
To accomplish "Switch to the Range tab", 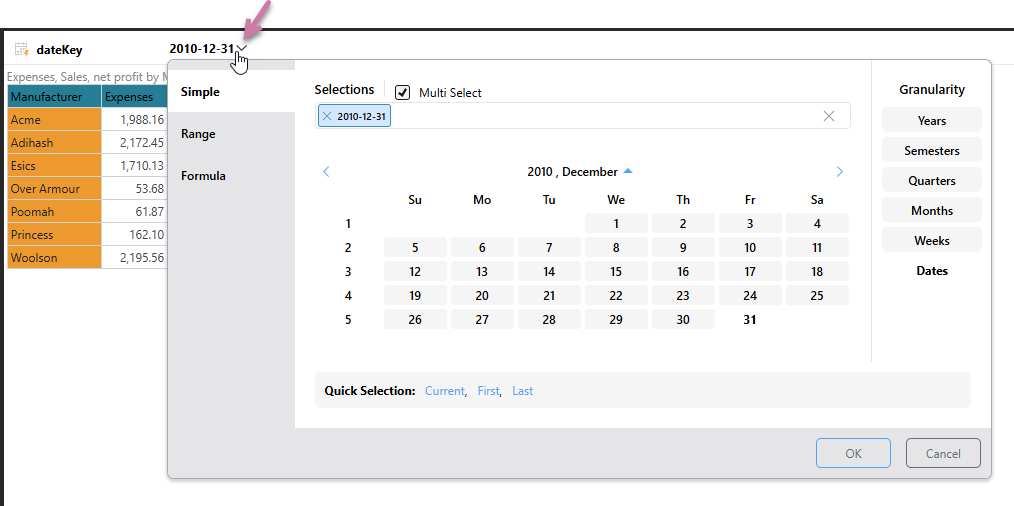I will 198,134.
